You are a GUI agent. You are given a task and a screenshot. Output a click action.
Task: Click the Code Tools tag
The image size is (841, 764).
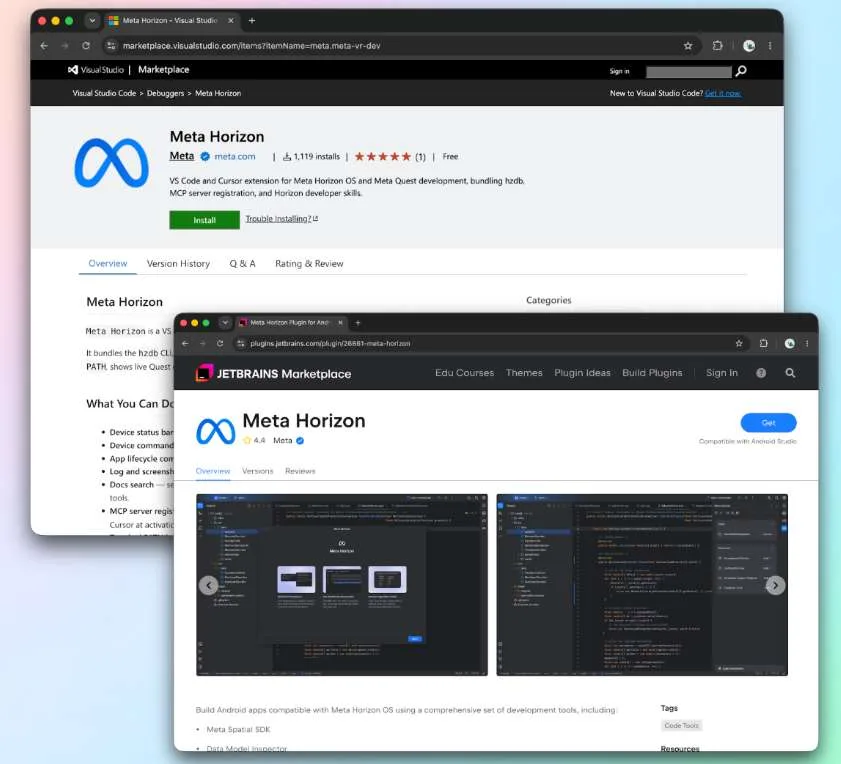coord(681,725)
